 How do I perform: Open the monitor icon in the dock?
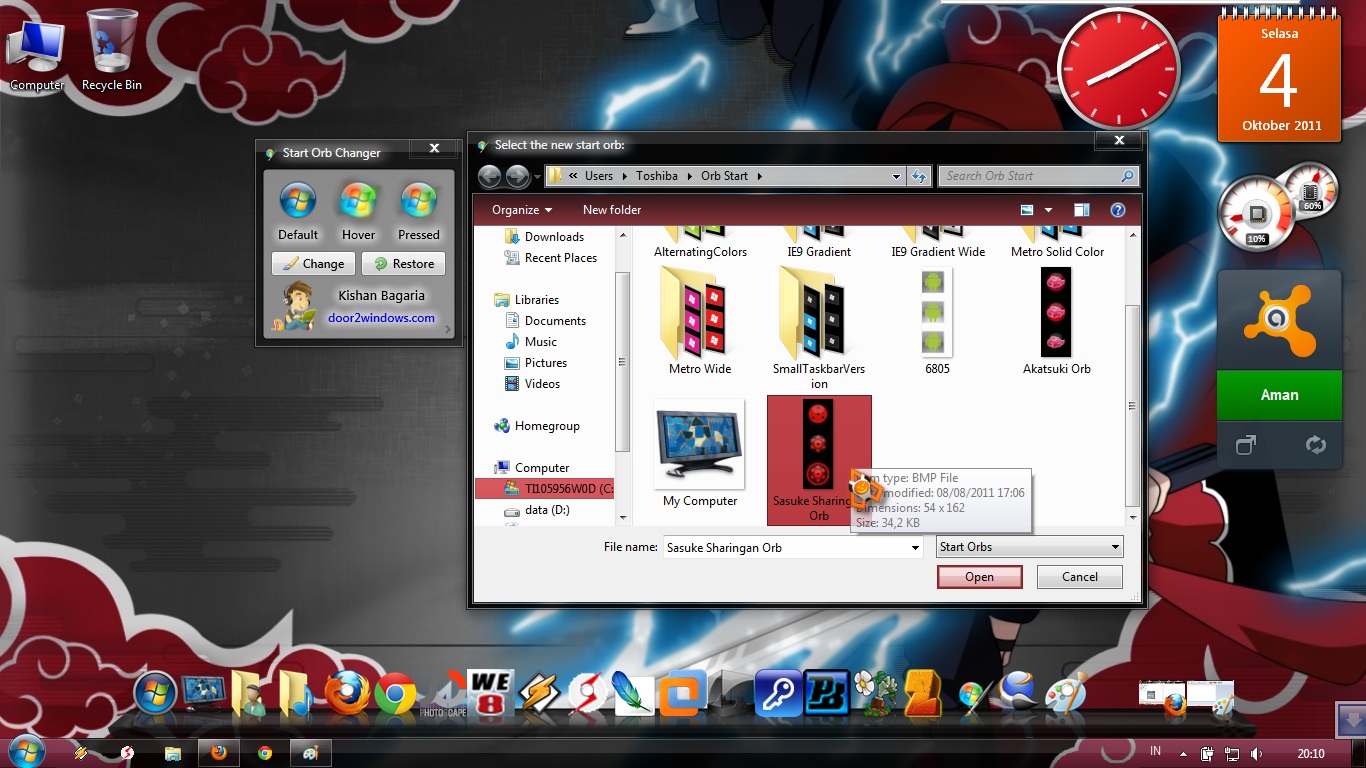(x=202, y=693)
